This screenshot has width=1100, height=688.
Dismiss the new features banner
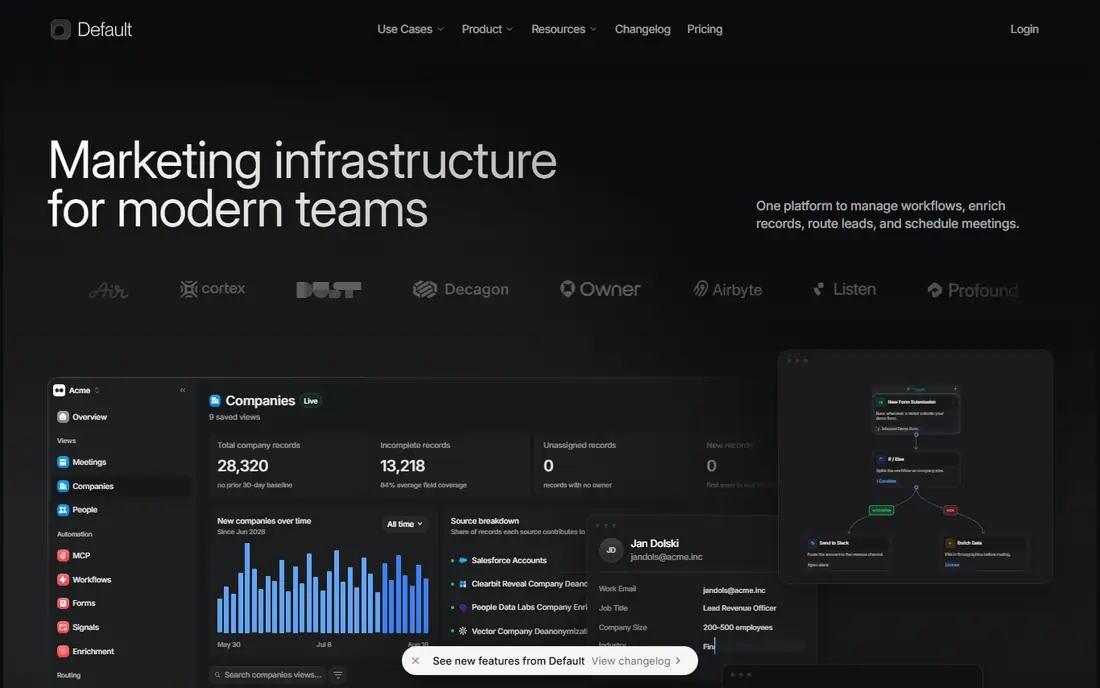coord(416,661)
